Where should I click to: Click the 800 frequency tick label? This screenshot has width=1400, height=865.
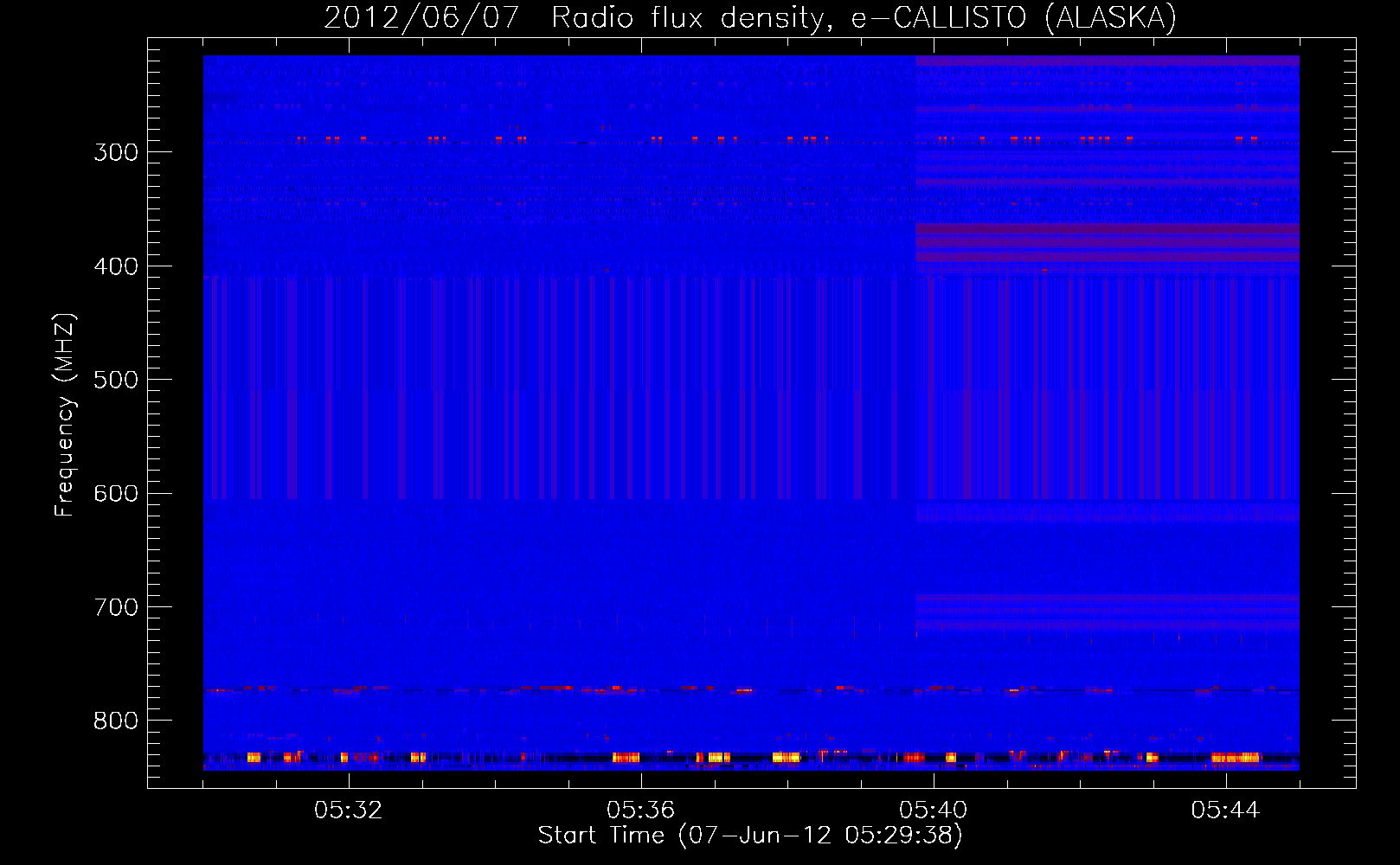click(x=116, y=721)
